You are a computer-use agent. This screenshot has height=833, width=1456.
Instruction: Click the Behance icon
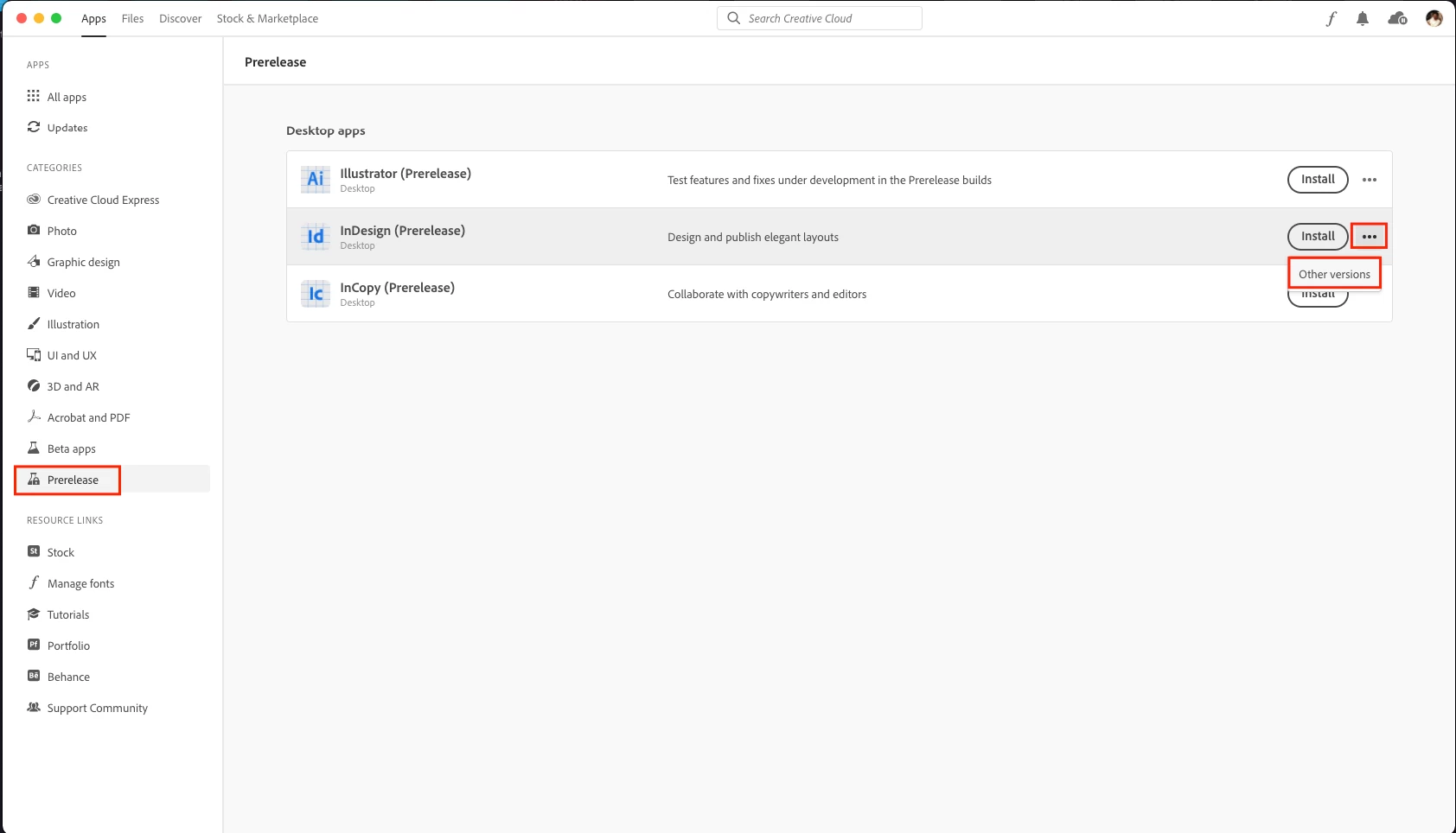34,676
